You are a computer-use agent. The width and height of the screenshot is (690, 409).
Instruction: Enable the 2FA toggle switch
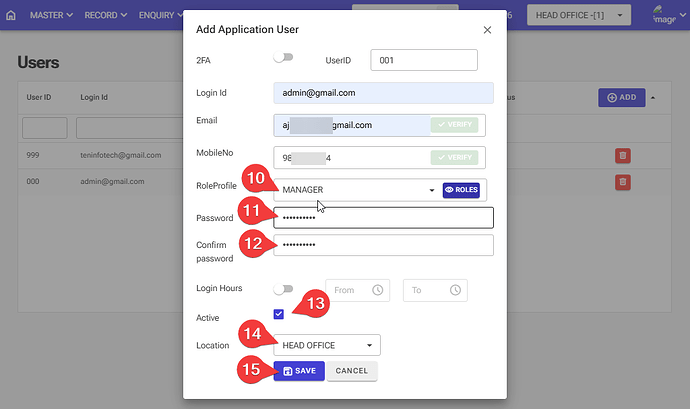click(x=283, y=59)
